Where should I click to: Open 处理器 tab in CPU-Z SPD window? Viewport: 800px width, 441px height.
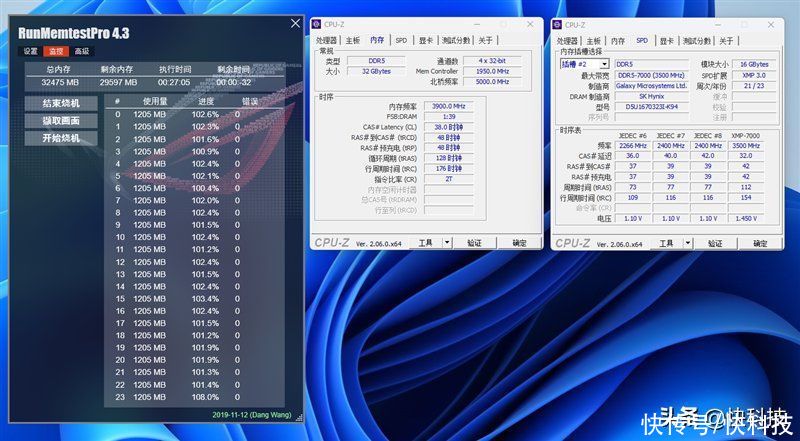pyautogui.click(x=567, y=41)
